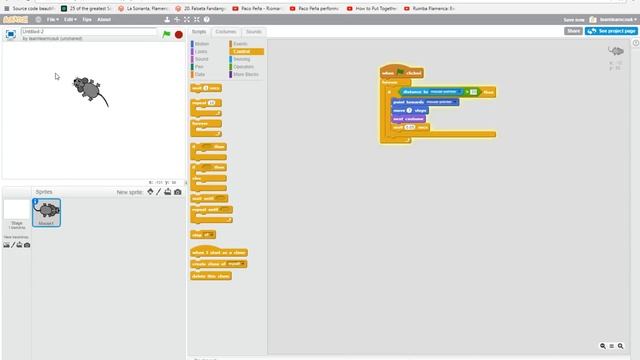
Task: Select the Looks block category
Action: (200, 51)
